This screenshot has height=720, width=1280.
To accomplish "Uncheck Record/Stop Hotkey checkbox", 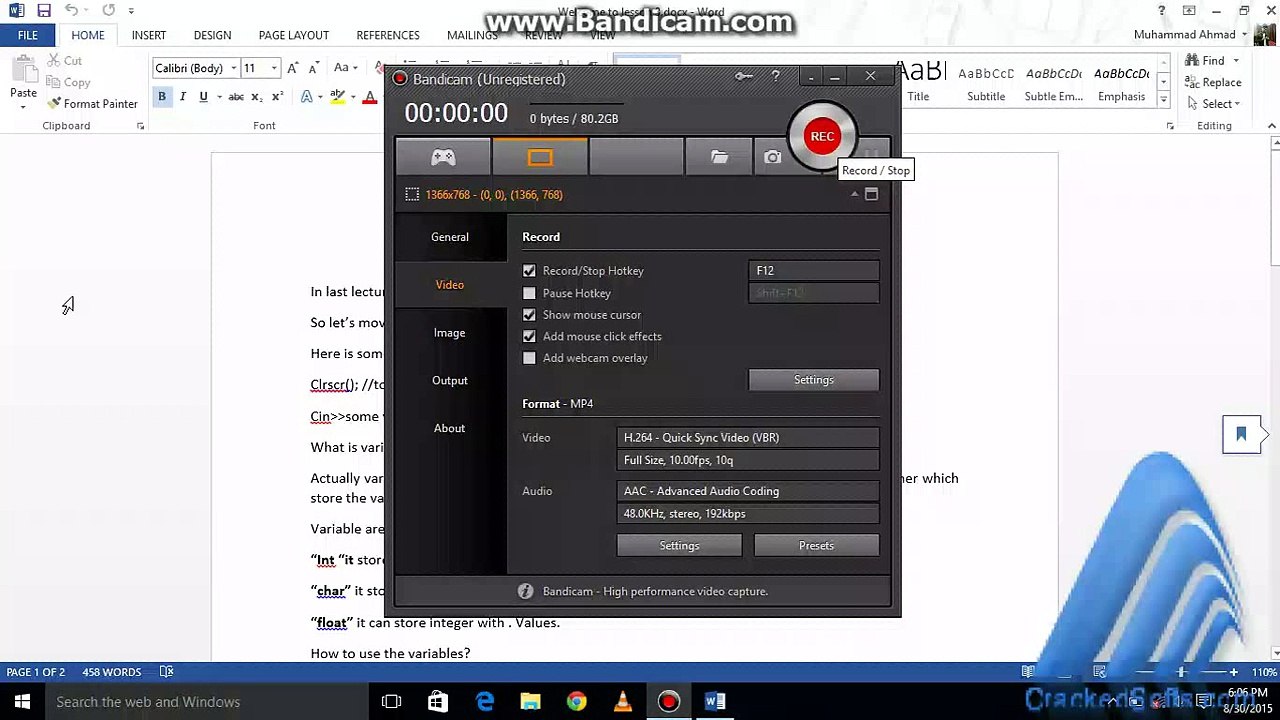I will coord(529,271).
